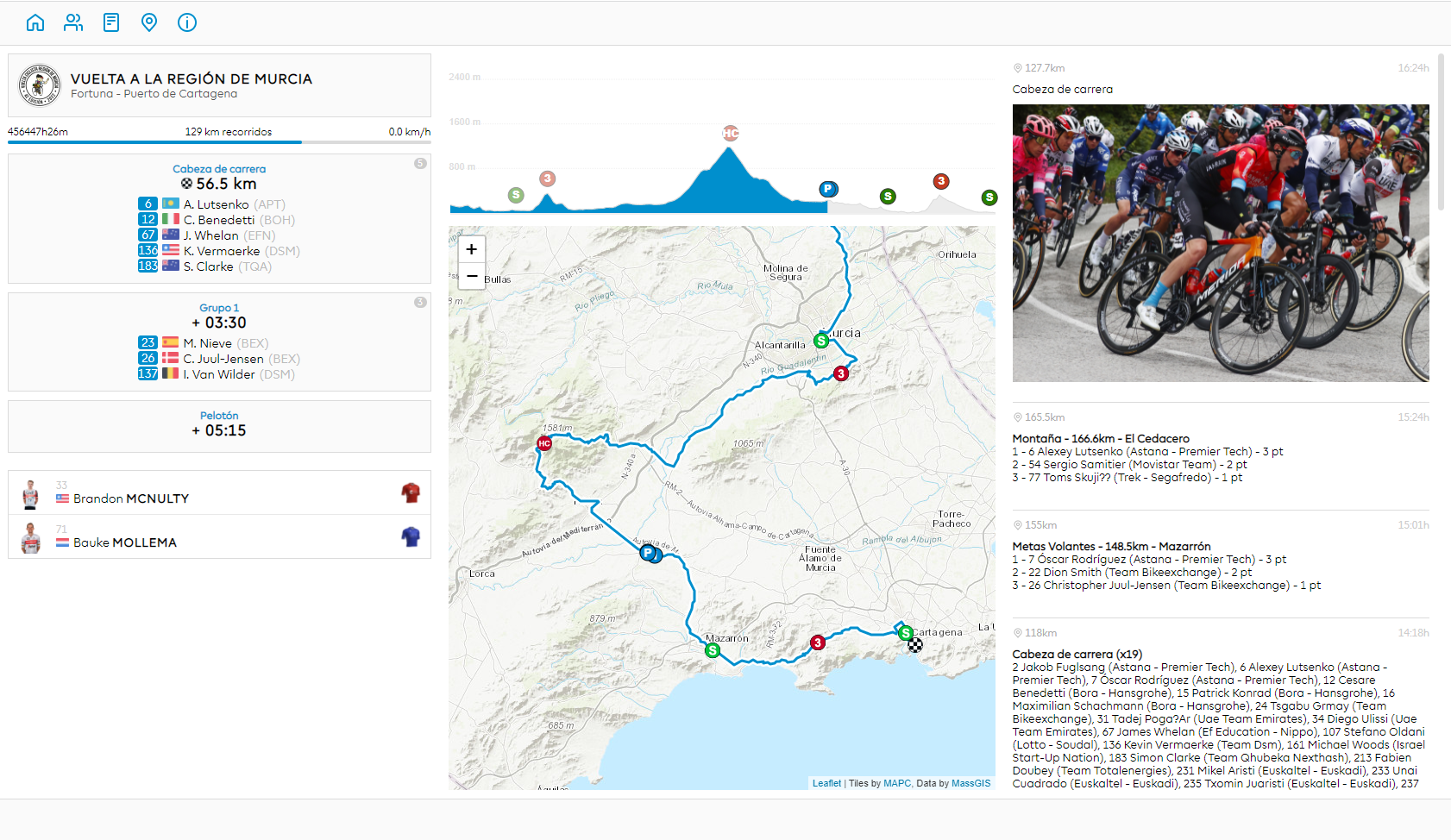Click the Metas Volantes Mazarrón heading

click(x=1111, y=547)
